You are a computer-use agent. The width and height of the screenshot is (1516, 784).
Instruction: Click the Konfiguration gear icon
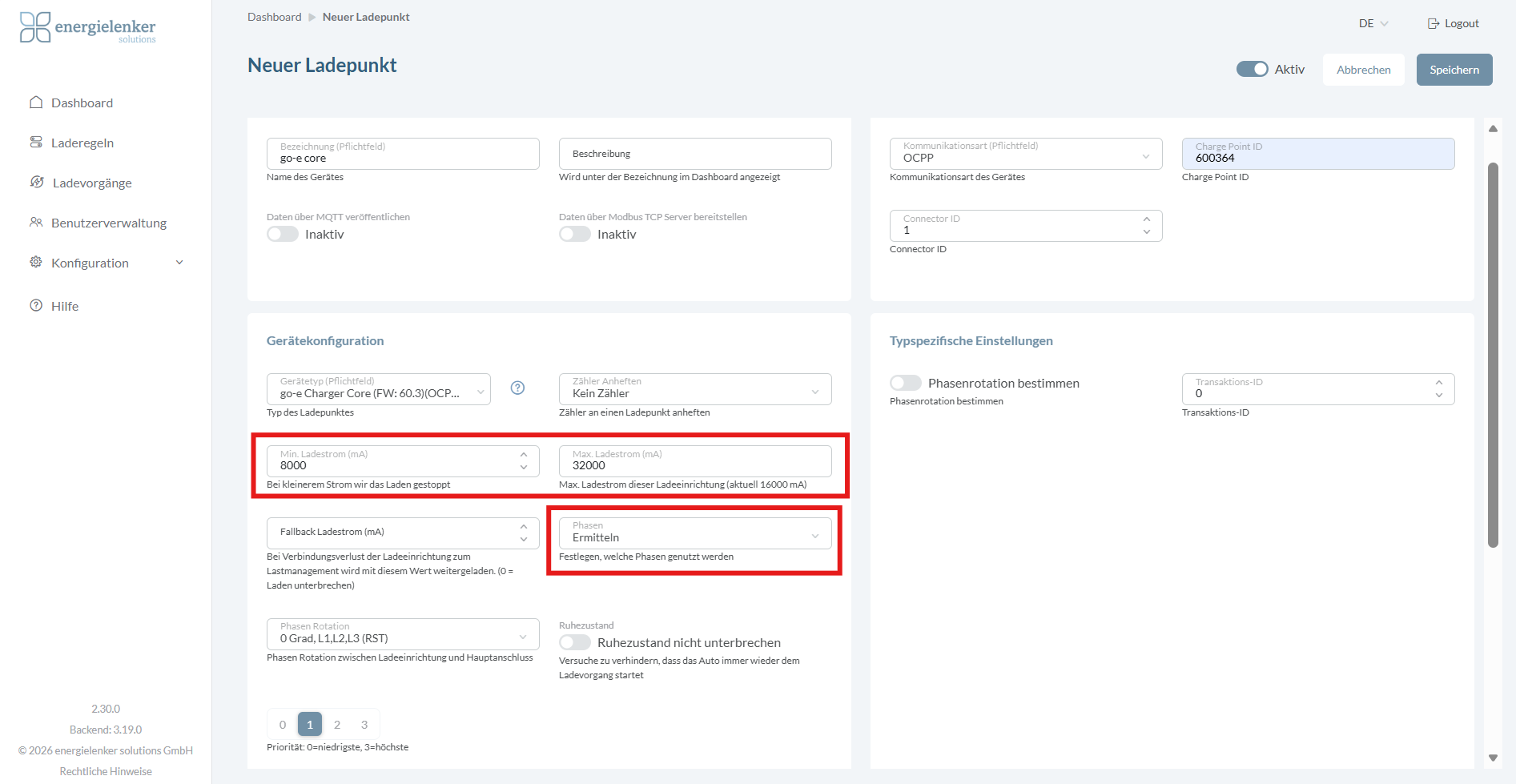tap(36, 263)
